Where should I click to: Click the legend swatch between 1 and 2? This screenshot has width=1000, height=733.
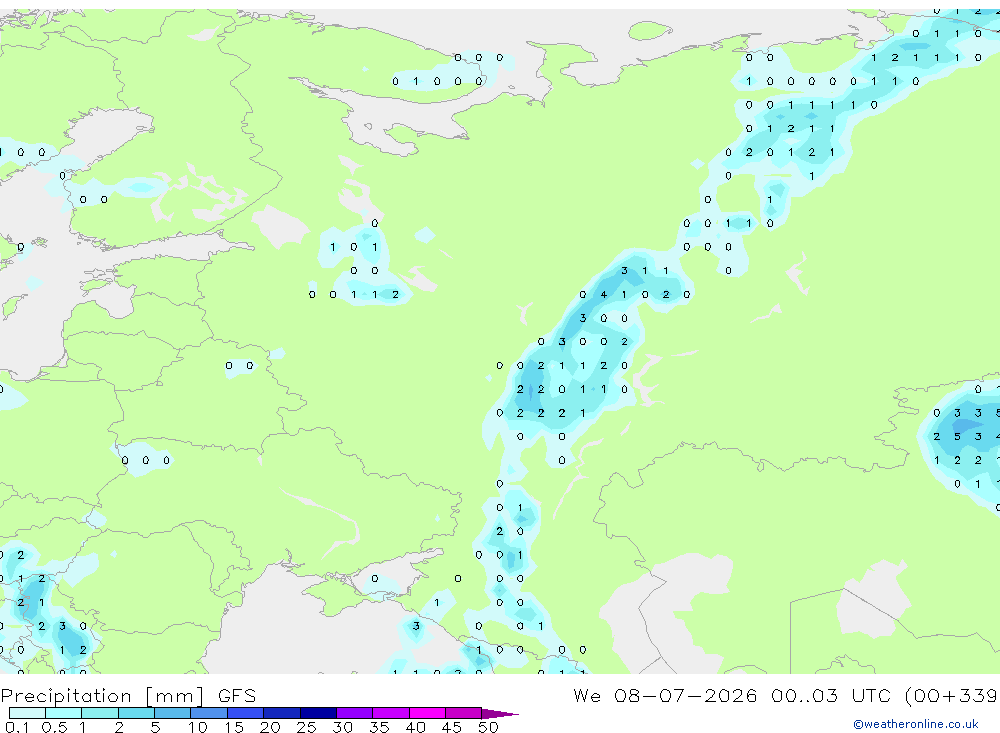99,713
